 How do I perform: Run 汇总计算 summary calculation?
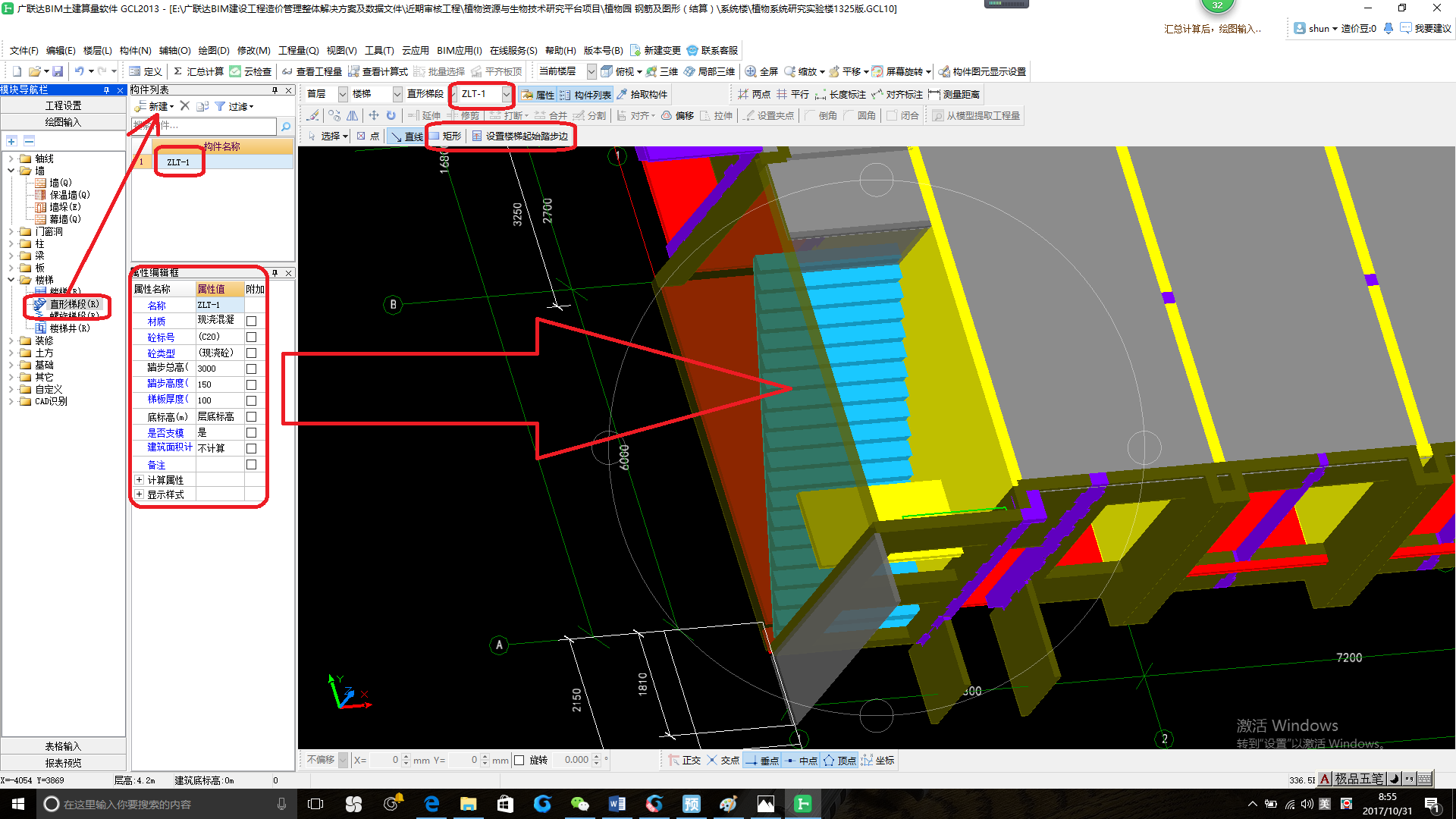(x=199, y=71)
